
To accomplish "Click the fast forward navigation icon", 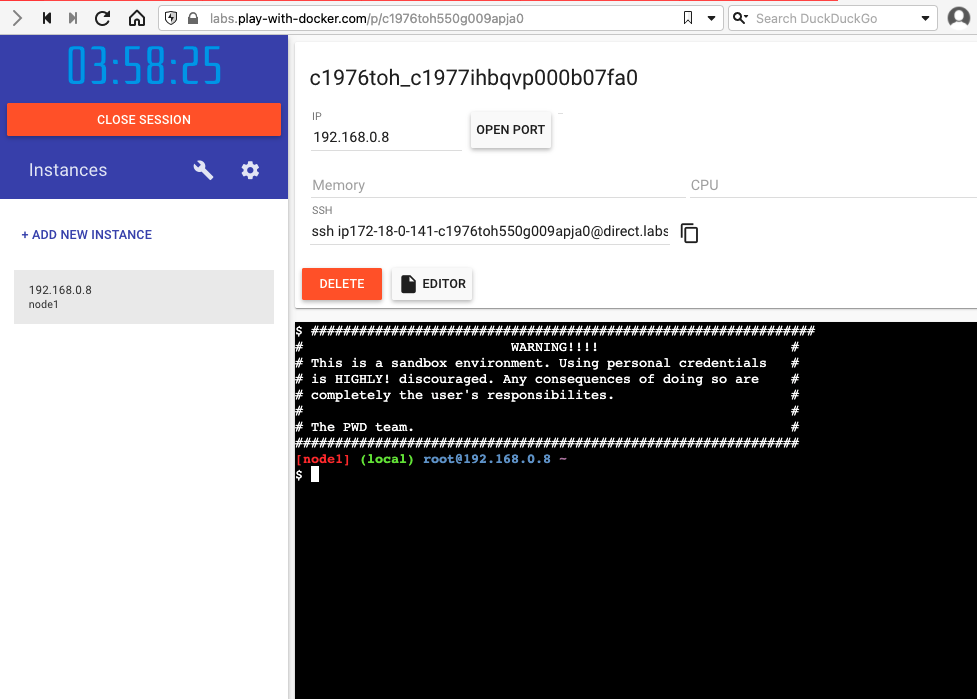I will click(x=73, y=19).
